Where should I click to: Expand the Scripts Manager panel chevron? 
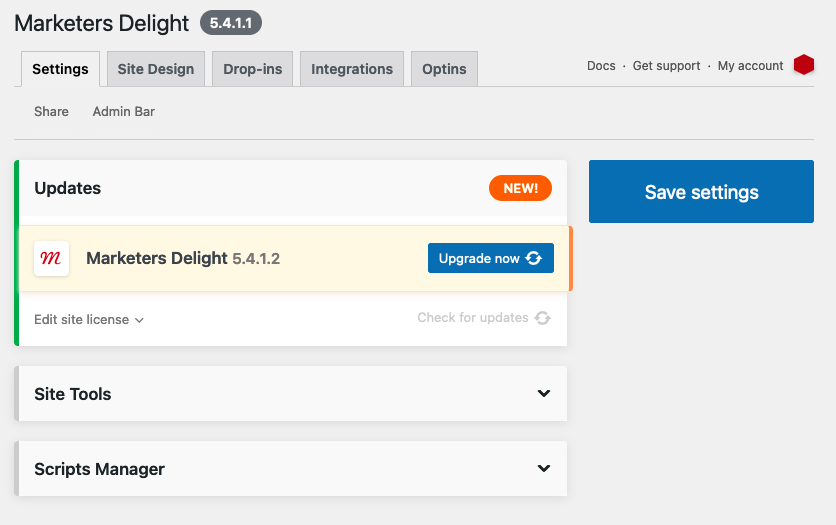pyautogui.click(x=544, y=469)
